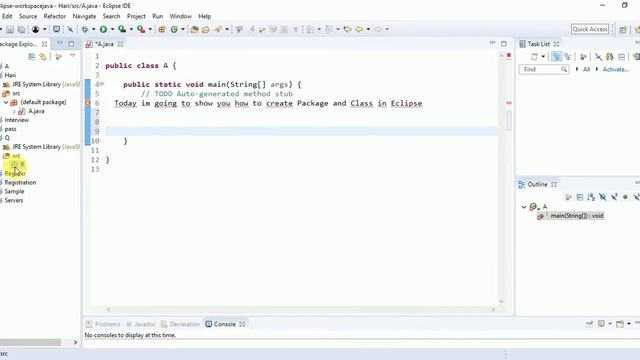
Task: Click the Forward navigation arrow icon
Action: tap(378, 29)
